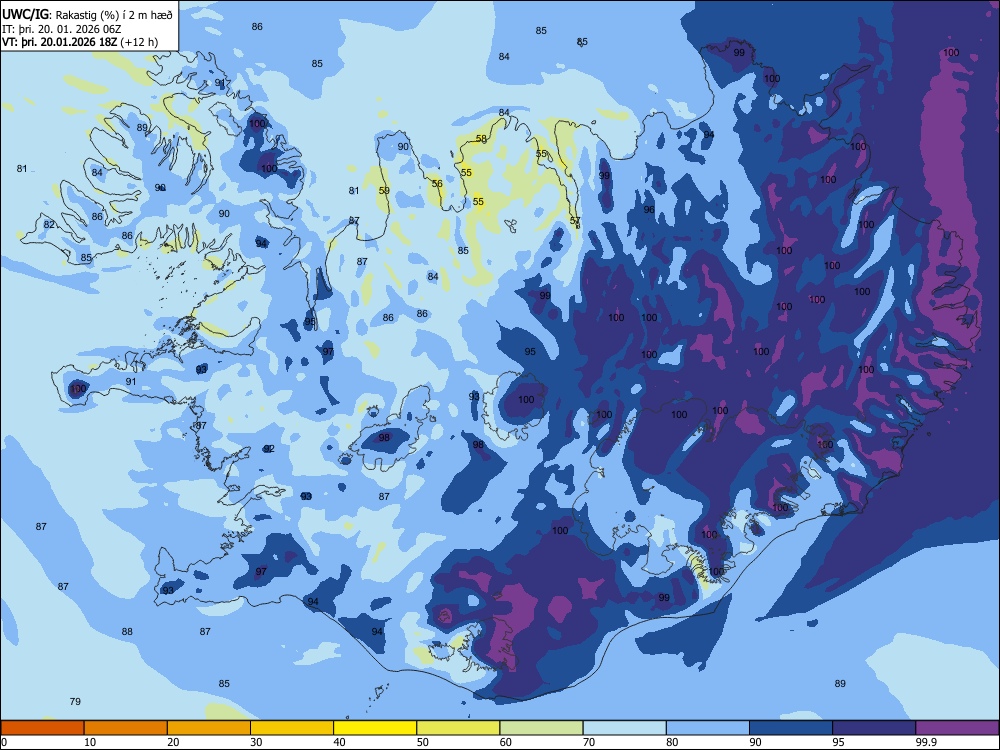Choose the amber 30–40 legend color band
This screenshot has height=750, width=1000.
[x=292, y=728]
